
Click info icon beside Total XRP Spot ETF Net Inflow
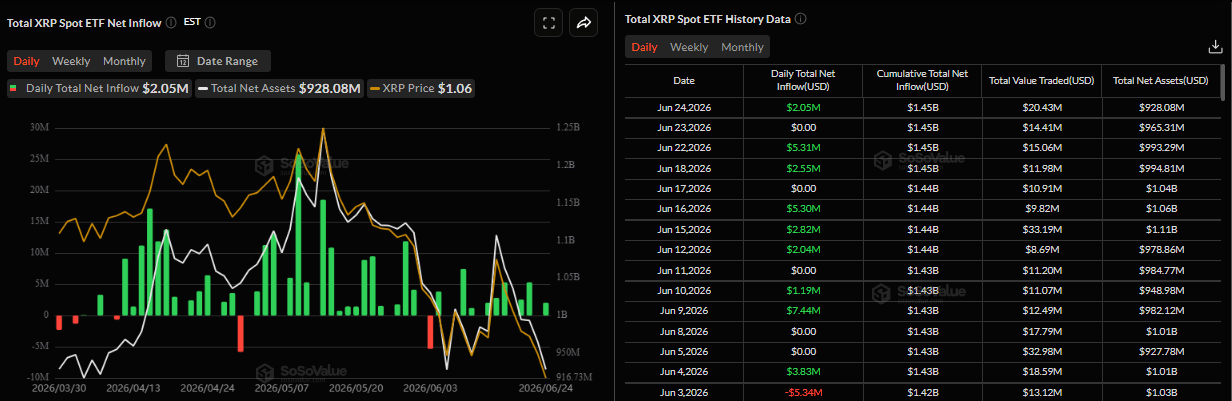(x=171, y=22)
